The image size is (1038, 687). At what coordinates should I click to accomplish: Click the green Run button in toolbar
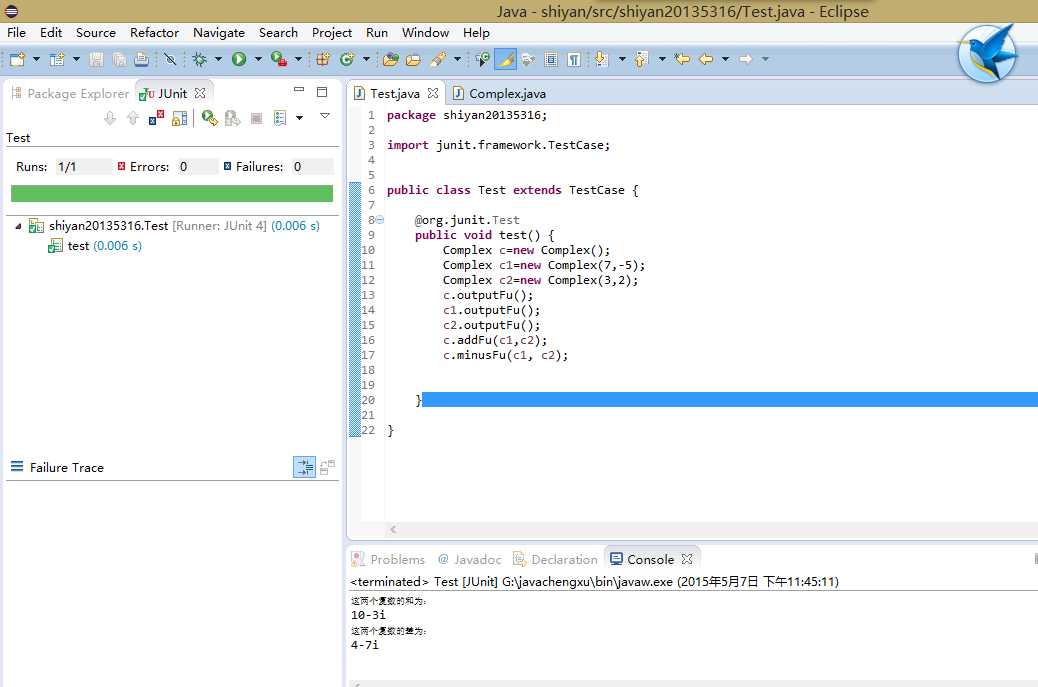(x=239, y=60)
